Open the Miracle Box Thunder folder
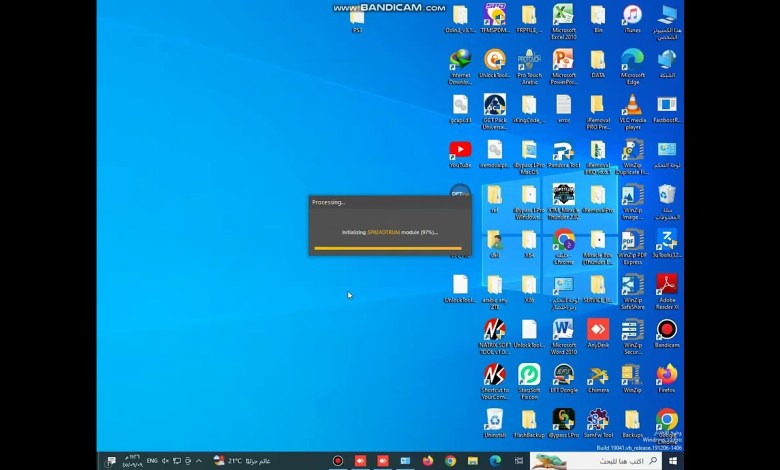The image size is (780, 470). pyautogui.click(x=598, y=247)
